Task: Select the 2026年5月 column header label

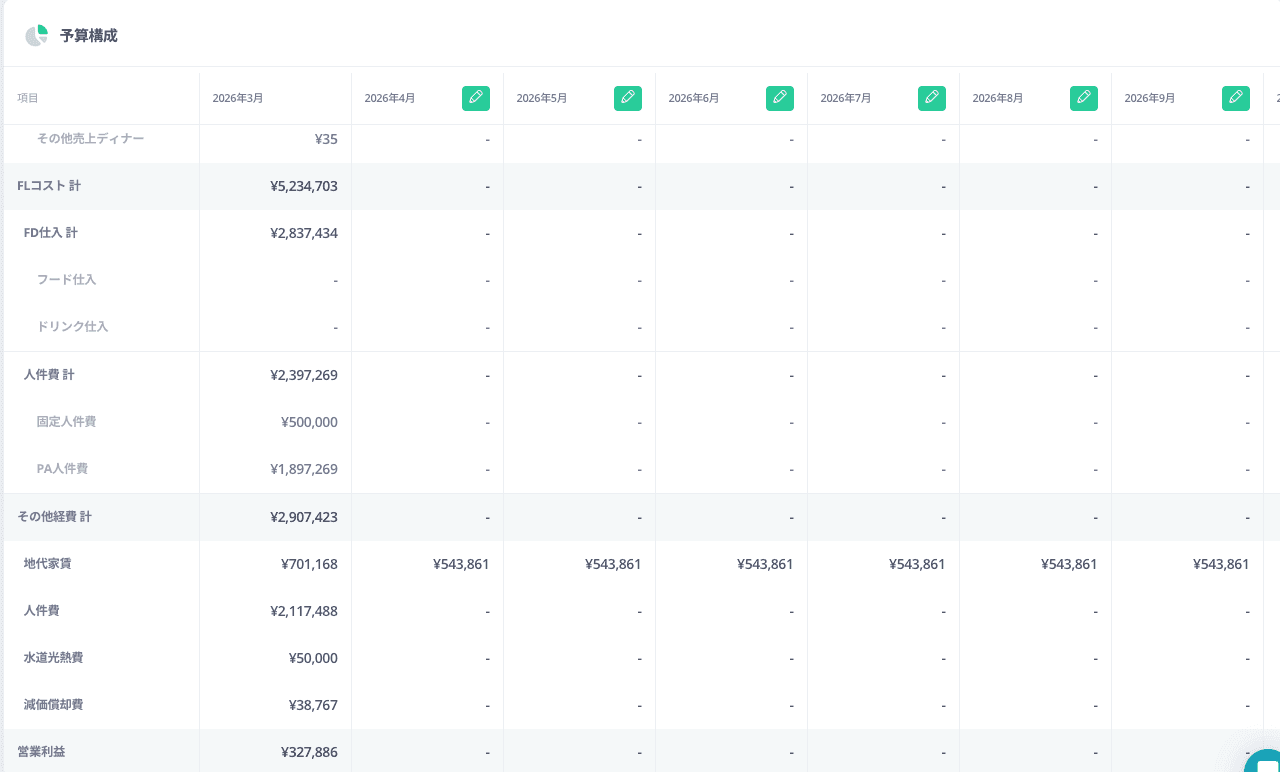Action: pyautogui.click(x=542, y=98)
